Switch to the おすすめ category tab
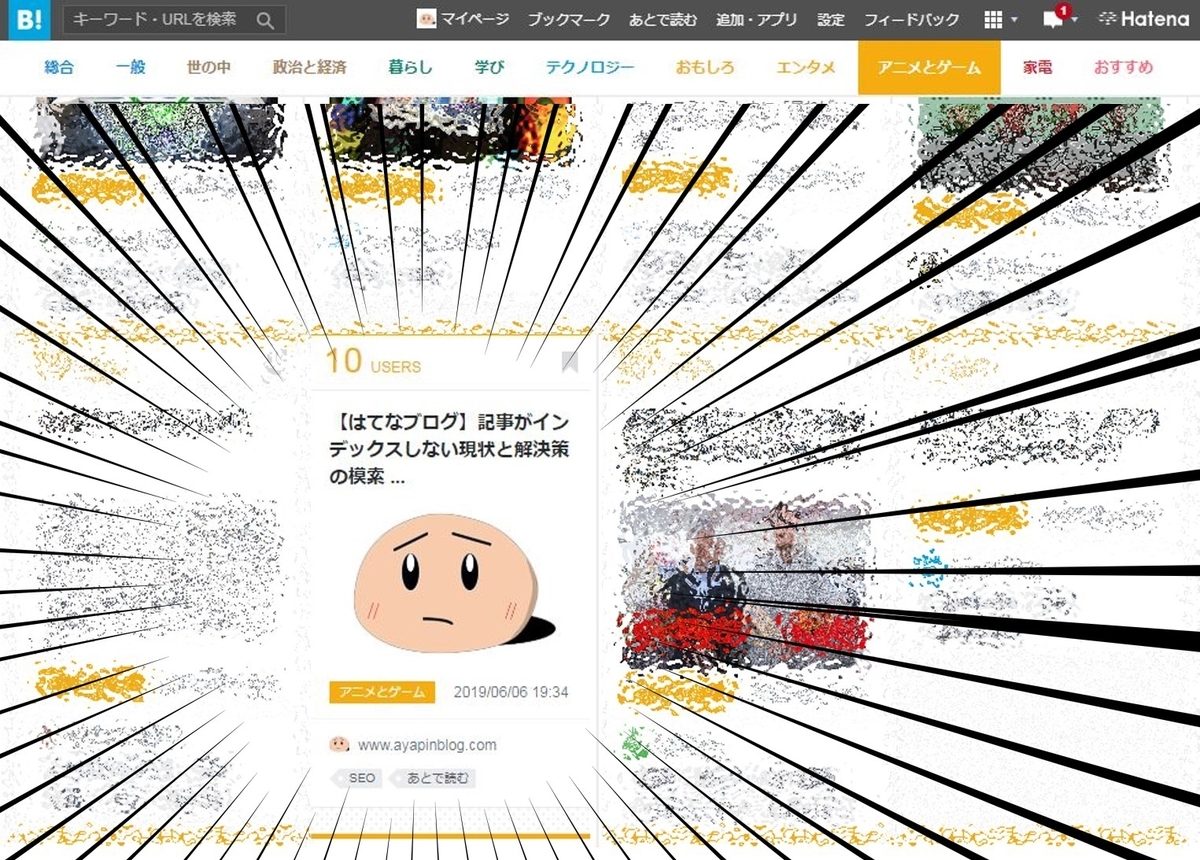 [x=1123, y=68]
